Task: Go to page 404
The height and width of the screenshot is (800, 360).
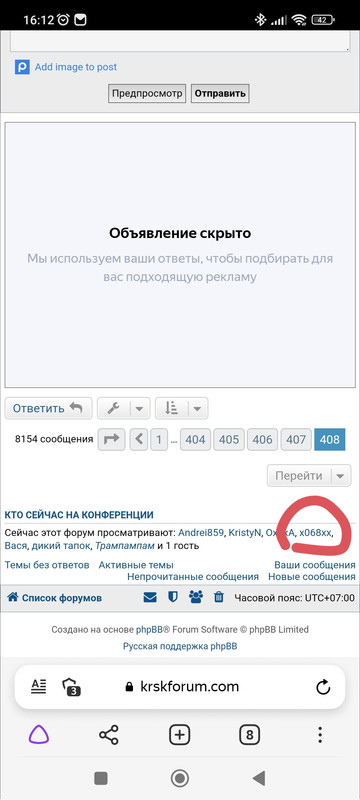Action: pyautogui.click(x=195, y=439)
